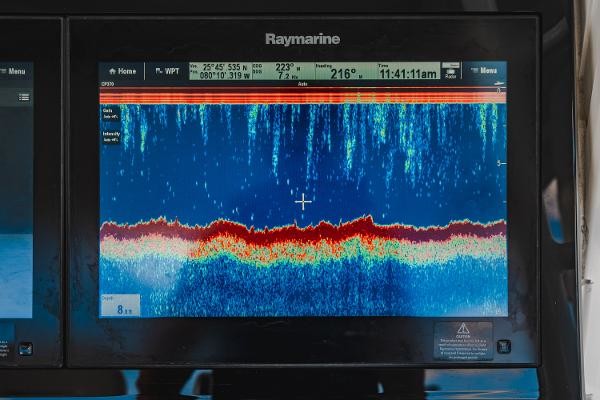Tap the list icon on left display

point(23,97)
